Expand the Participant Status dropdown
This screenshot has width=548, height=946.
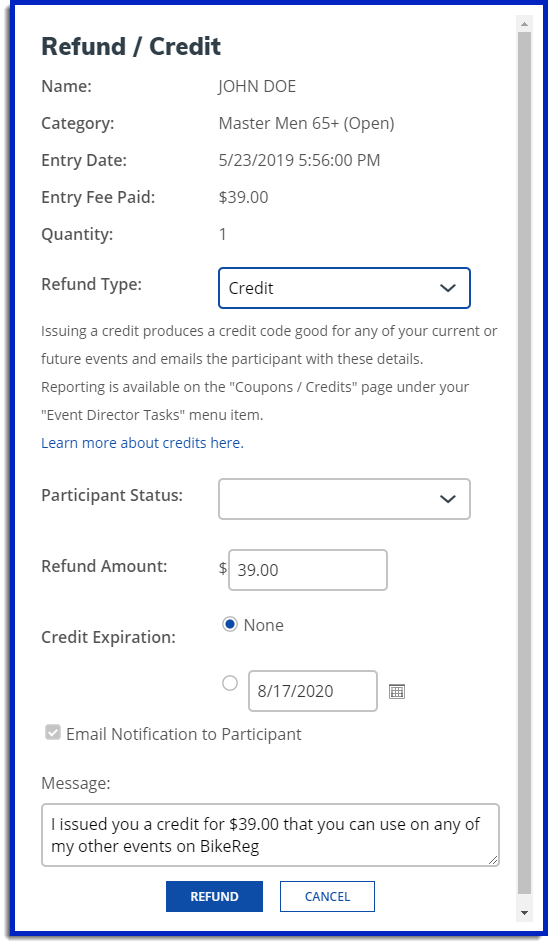(344, 499)
